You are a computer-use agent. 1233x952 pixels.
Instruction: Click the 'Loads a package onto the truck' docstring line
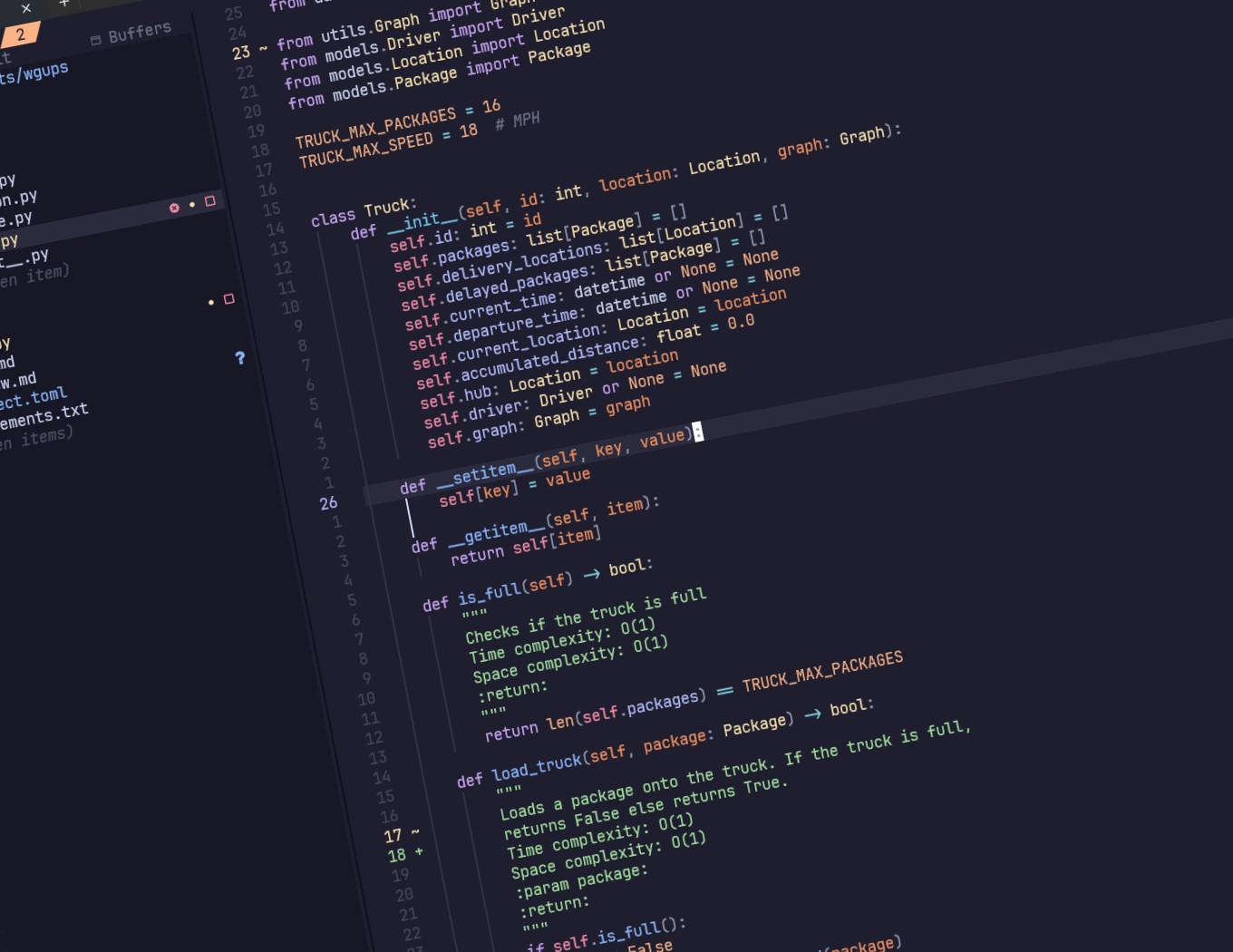(734, 771)
